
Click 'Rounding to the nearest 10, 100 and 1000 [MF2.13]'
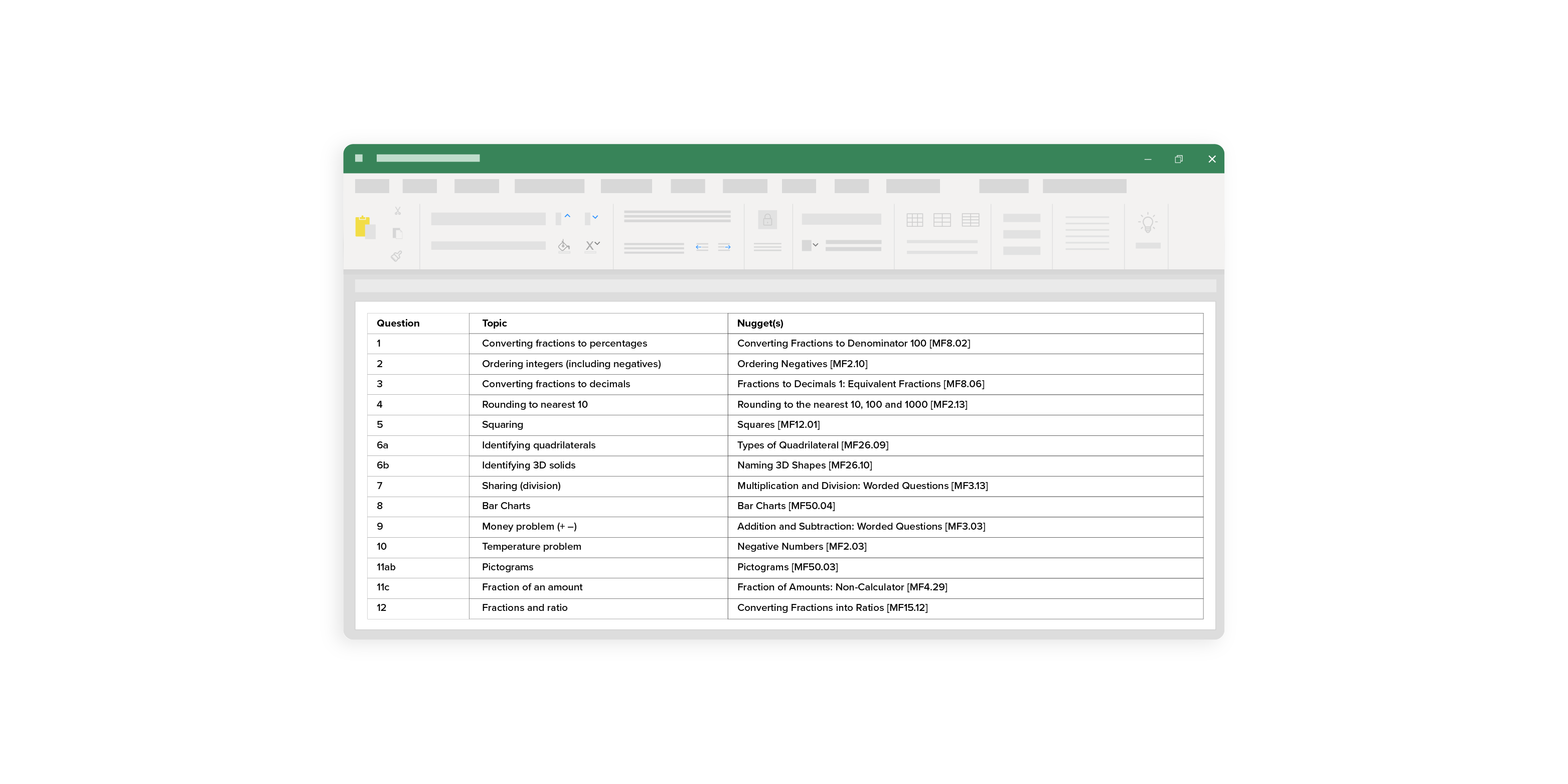(966, 405)
